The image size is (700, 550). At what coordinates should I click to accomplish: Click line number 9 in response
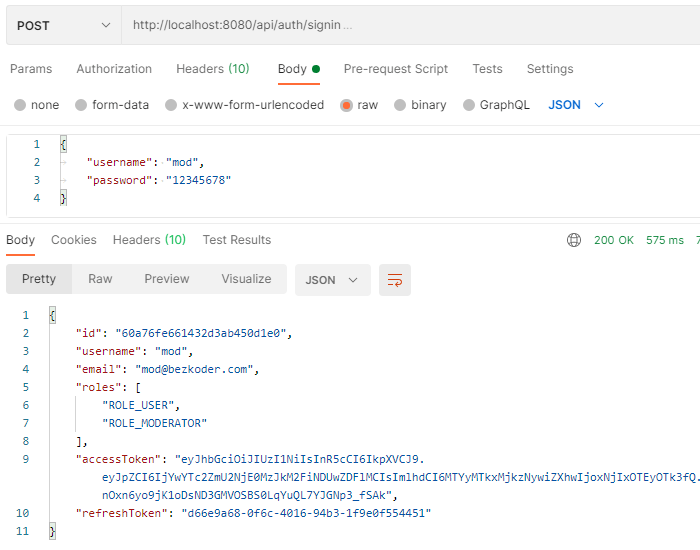pos(26,459)
